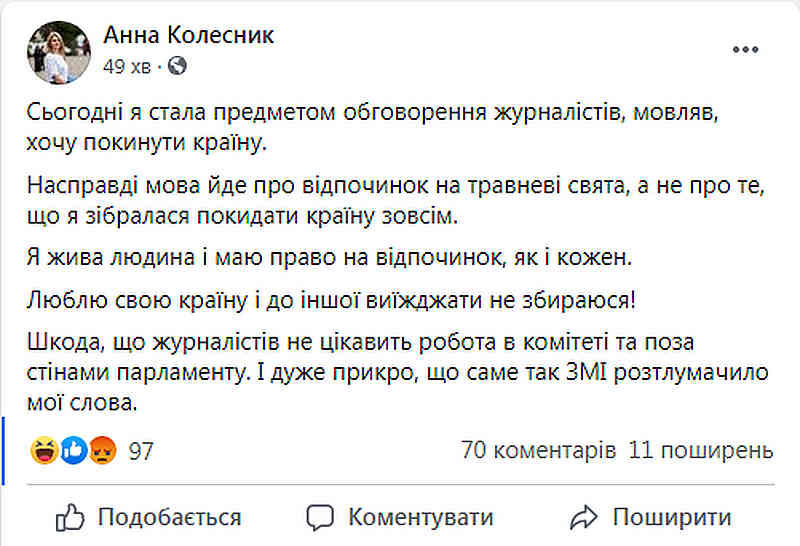800x546 pixels.
Task: Click the curved share arrow icon
Action: (584, 517)
